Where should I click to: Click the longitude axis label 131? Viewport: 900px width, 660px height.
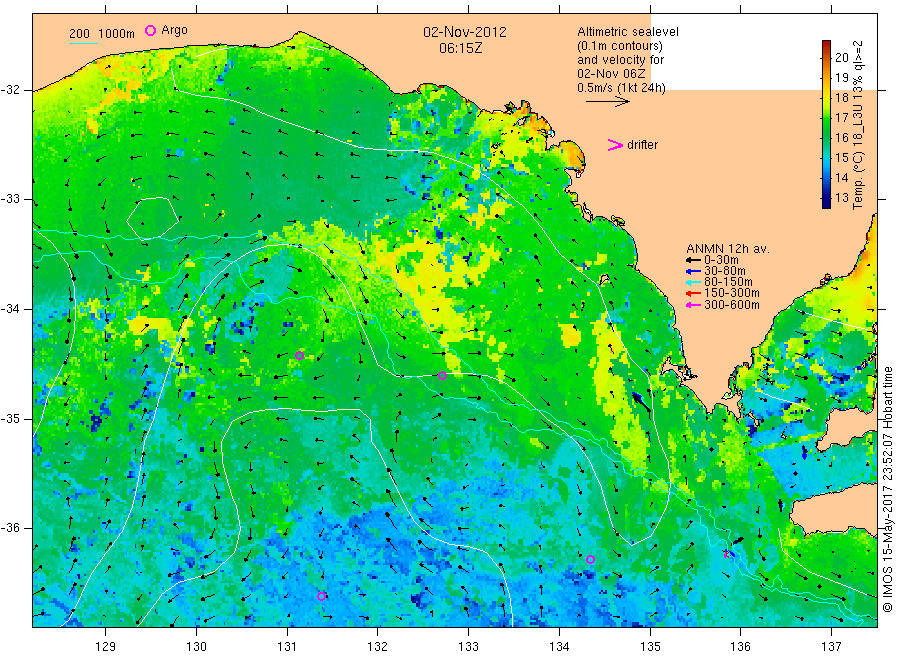(x=287, y=647)
